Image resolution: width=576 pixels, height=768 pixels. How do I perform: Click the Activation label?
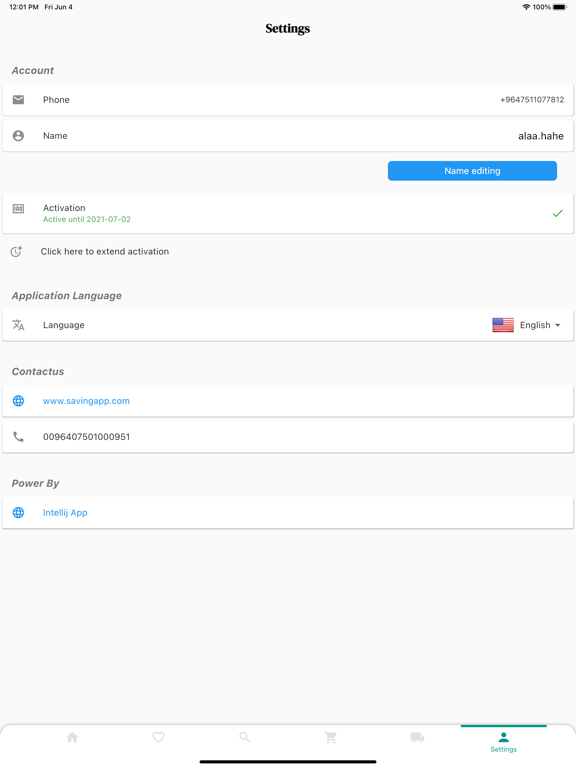tap(64, 208)
